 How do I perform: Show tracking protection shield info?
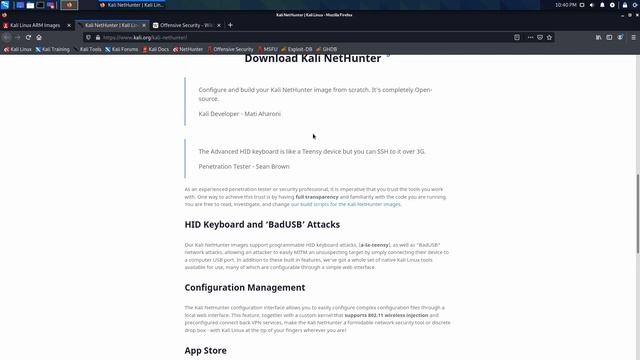tap(88, 37)
